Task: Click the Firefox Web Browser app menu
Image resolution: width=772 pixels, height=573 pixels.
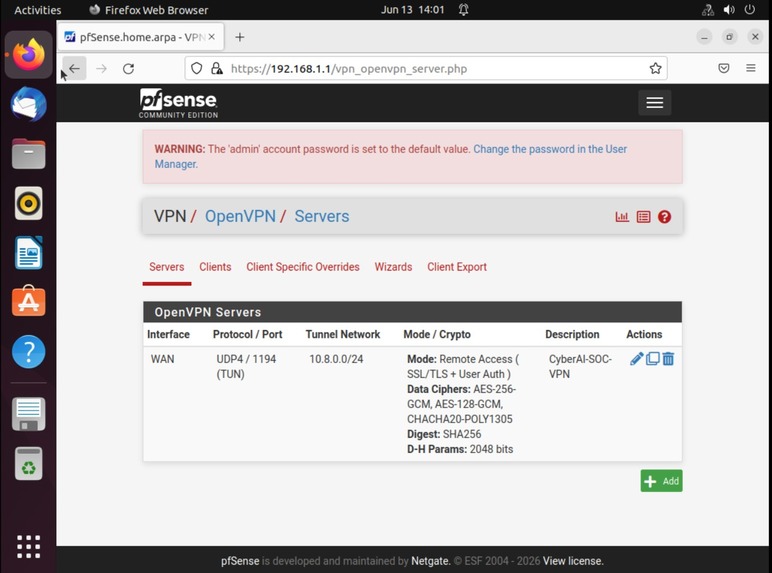Action: point(149,10)
